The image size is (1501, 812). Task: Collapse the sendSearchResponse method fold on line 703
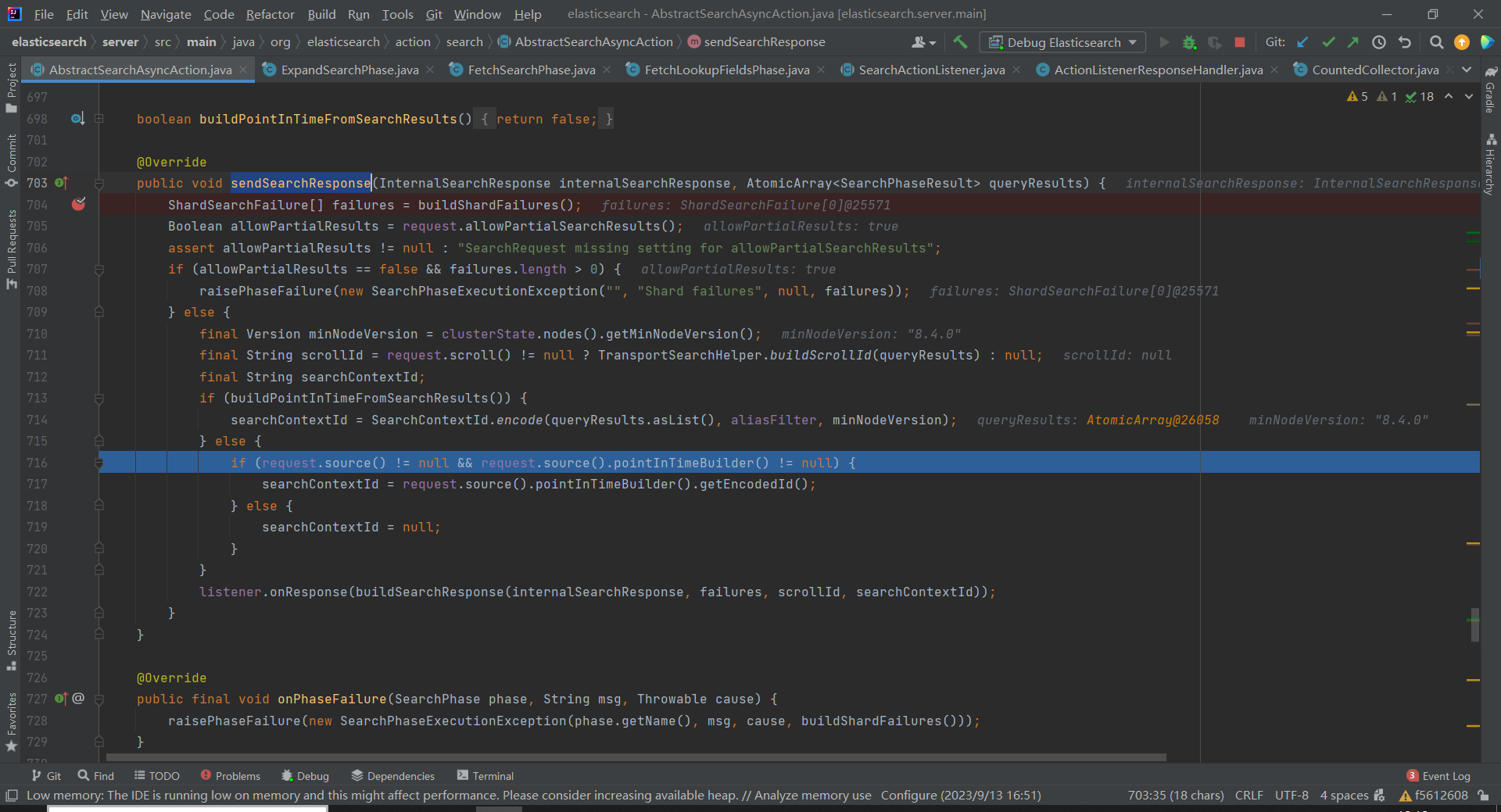99,184
